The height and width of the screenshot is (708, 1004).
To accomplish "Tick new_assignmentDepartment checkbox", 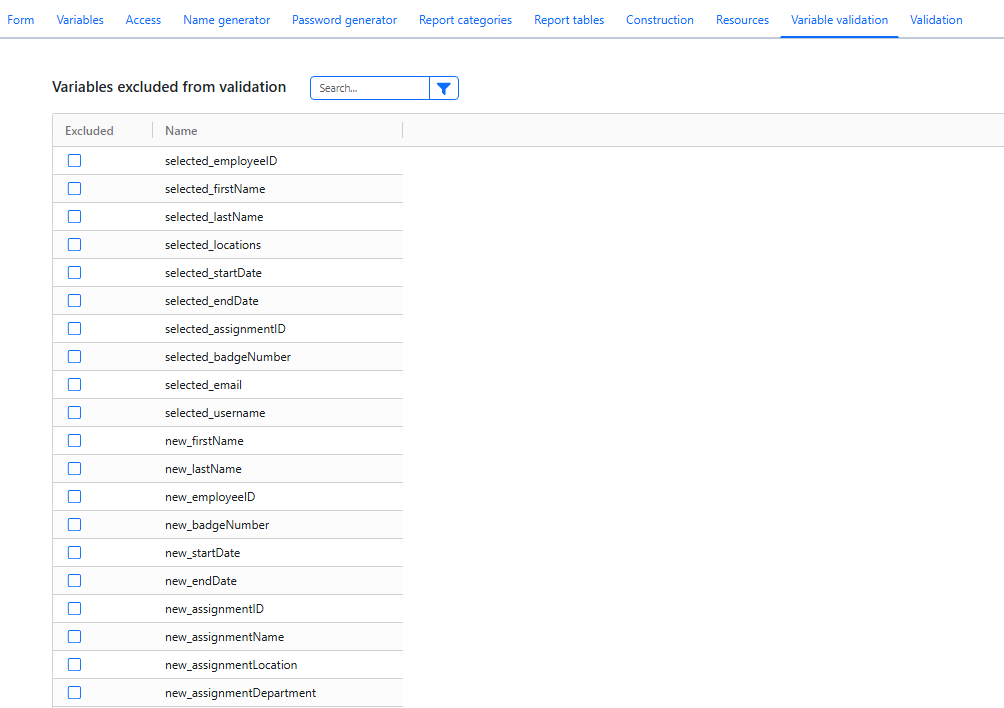I will 74,693.
